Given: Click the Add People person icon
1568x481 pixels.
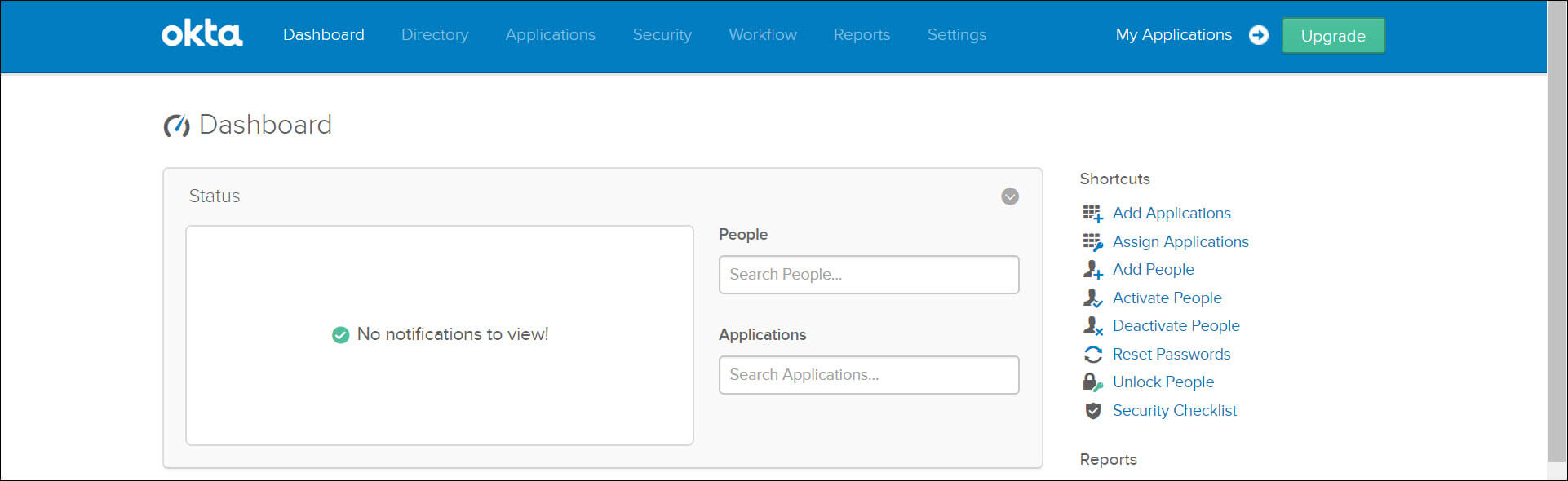Looking at the screenshot, I should tap(1092, 270).
